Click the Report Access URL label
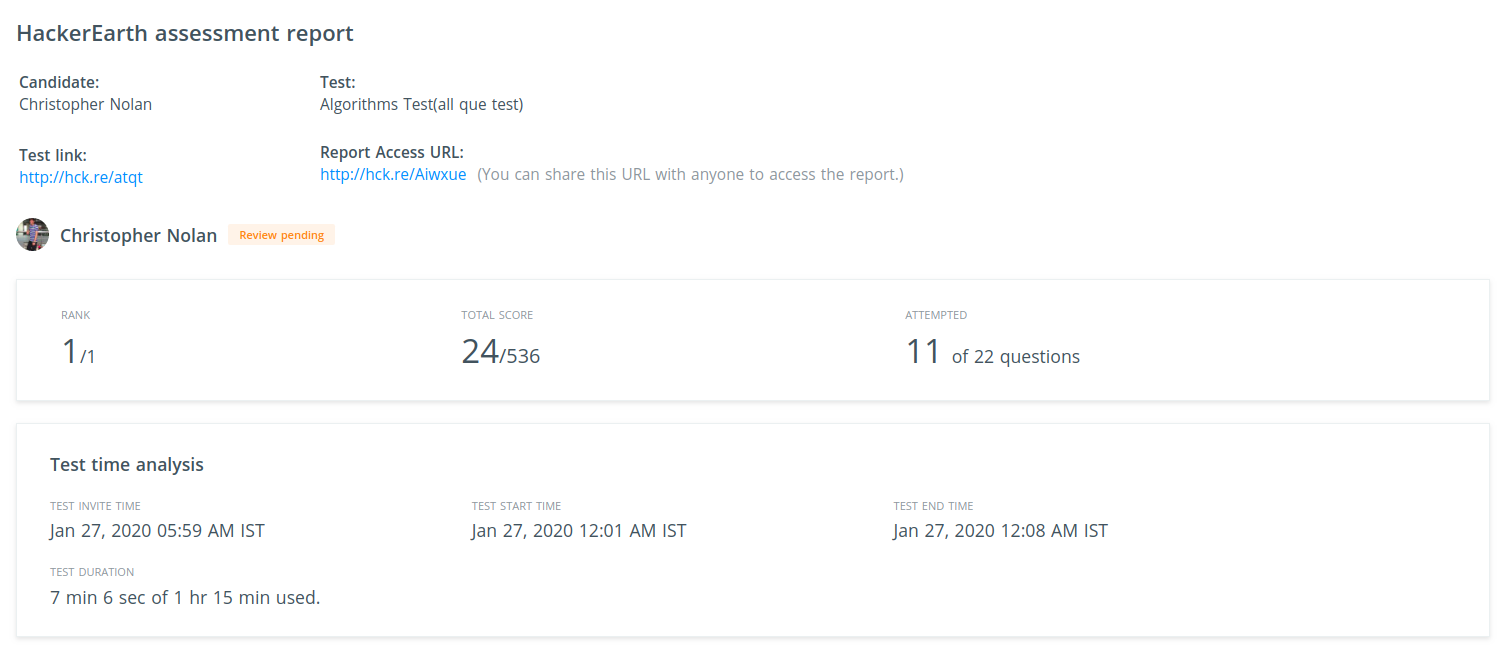Viewport: 1505px width, 645px height. coord(392,152)
